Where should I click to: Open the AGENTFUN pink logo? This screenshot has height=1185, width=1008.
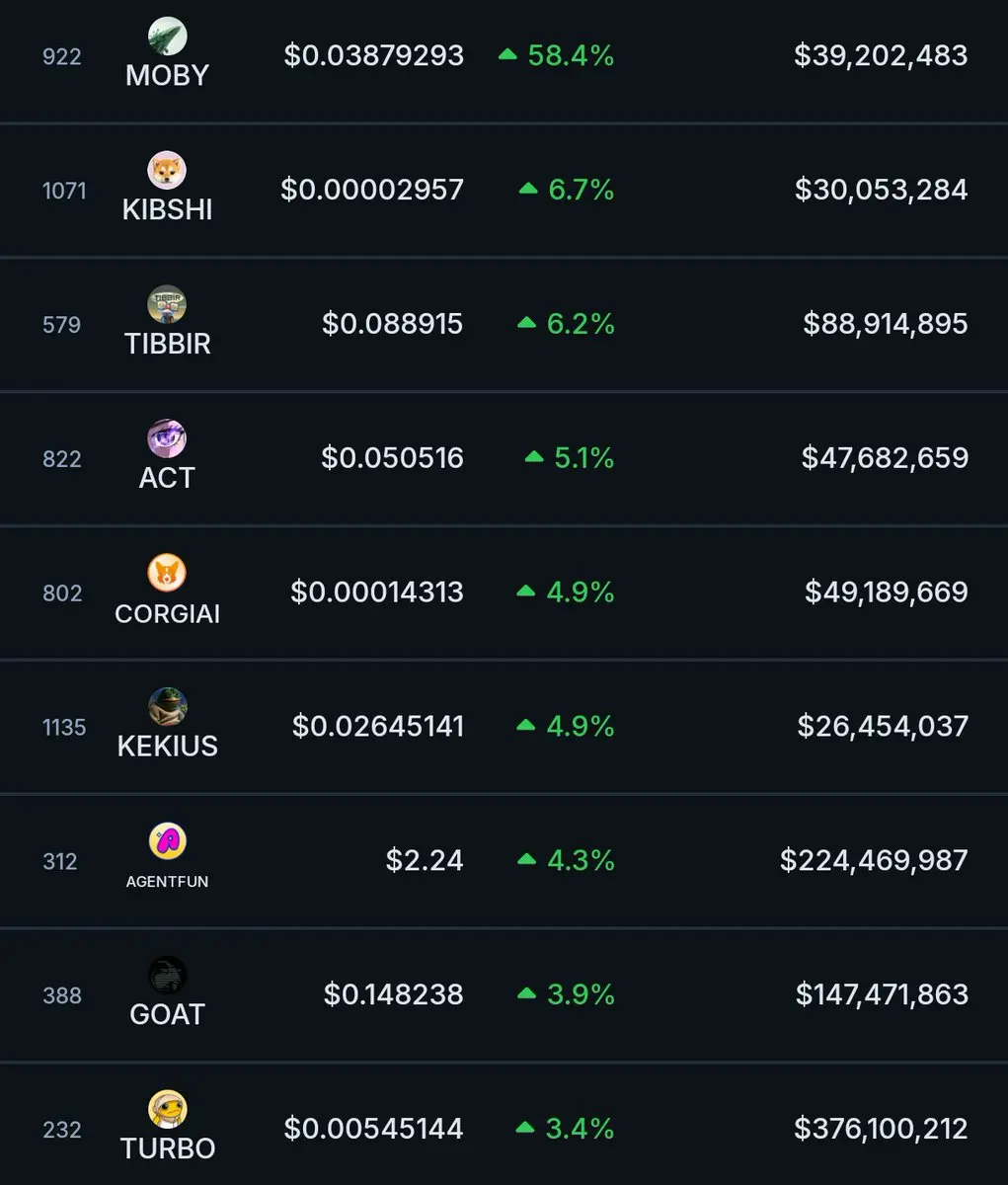[x=167, y=841]
